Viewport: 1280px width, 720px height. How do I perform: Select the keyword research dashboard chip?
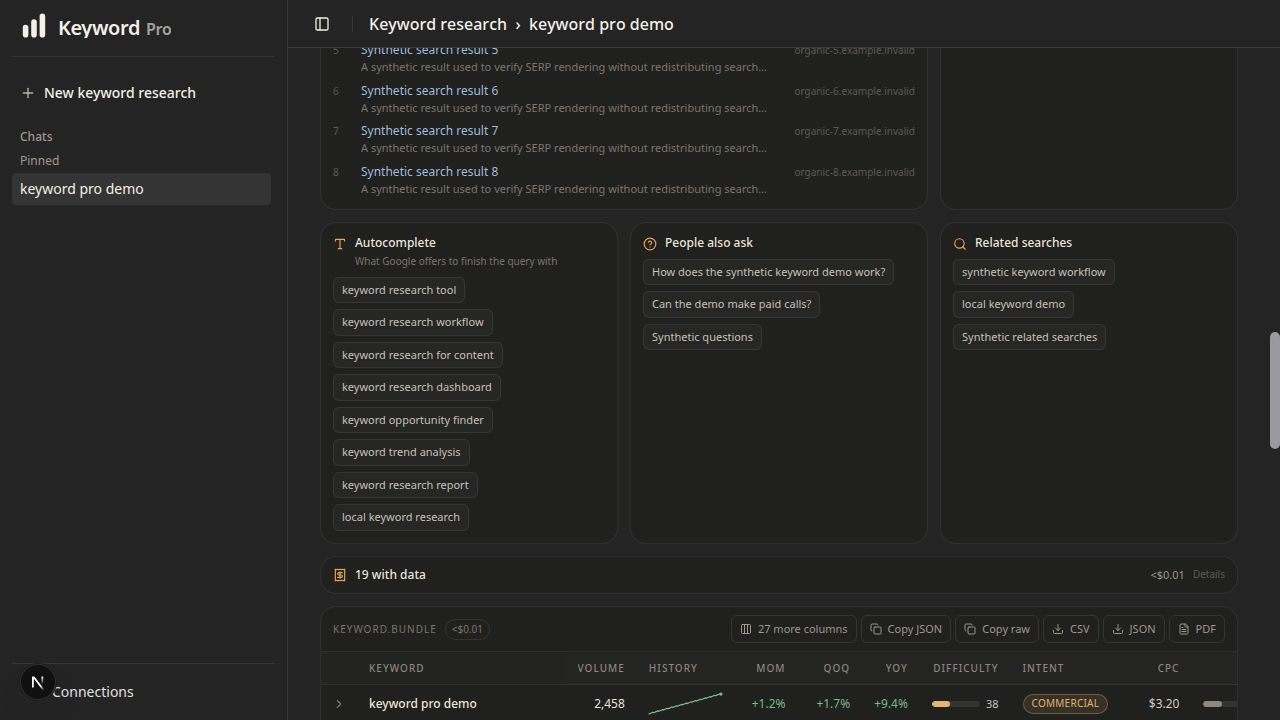[417, 387]
